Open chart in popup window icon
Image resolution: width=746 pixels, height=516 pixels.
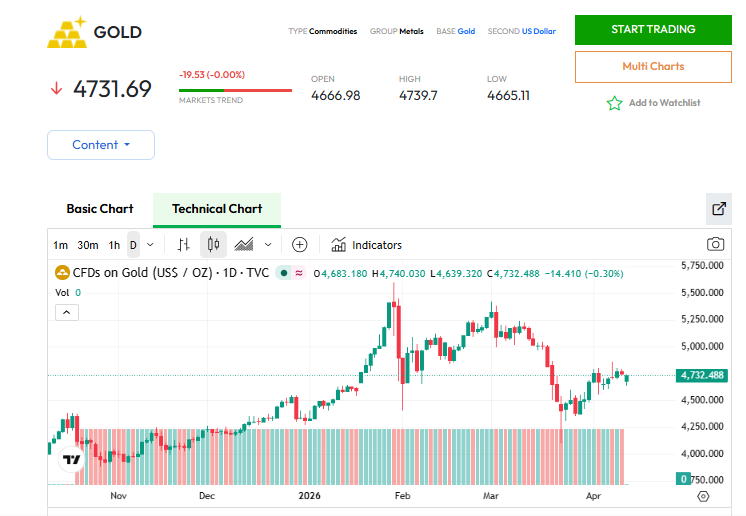tap(718, 209)
